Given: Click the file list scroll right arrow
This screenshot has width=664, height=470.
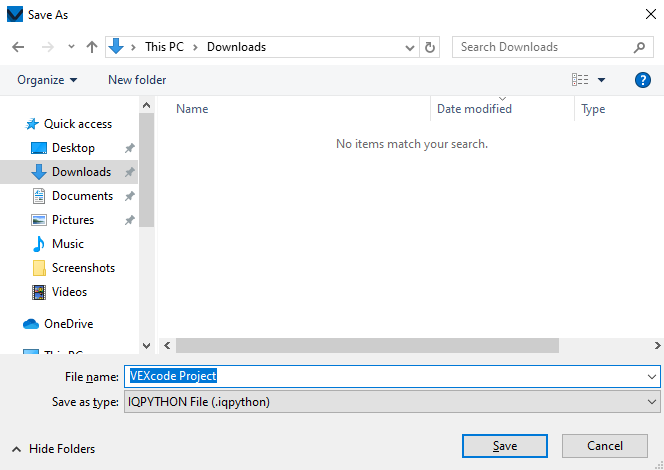Looking at the screenshot, I should point(657,346).
